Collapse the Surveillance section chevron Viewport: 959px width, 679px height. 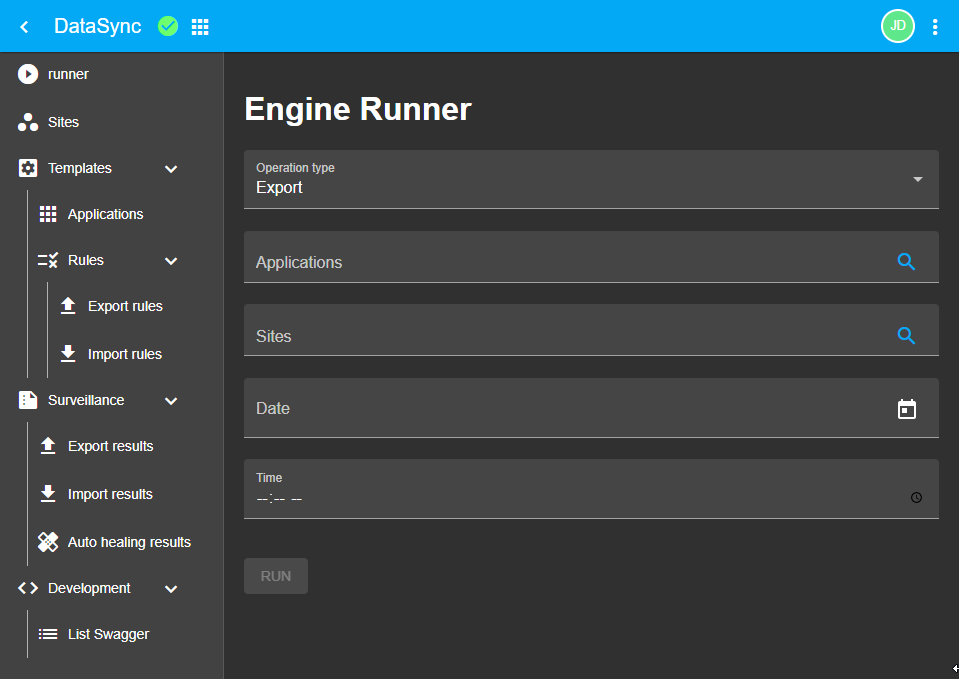(171, 401)
